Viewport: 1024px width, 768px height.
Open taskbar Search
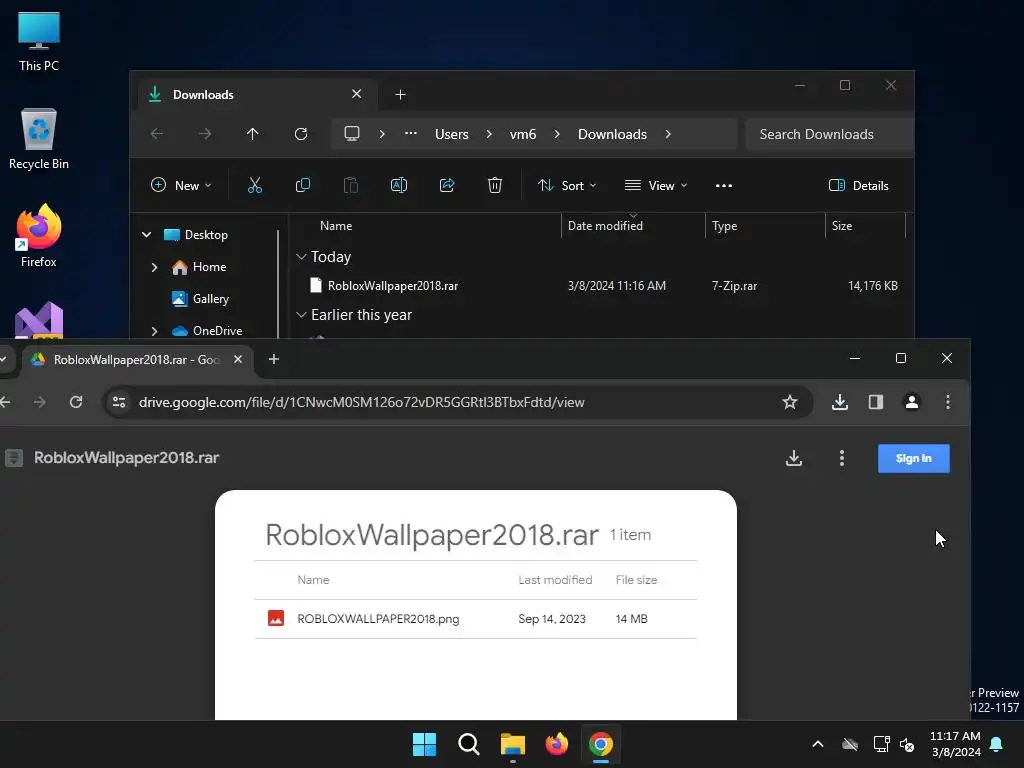[x=468, y=744]
